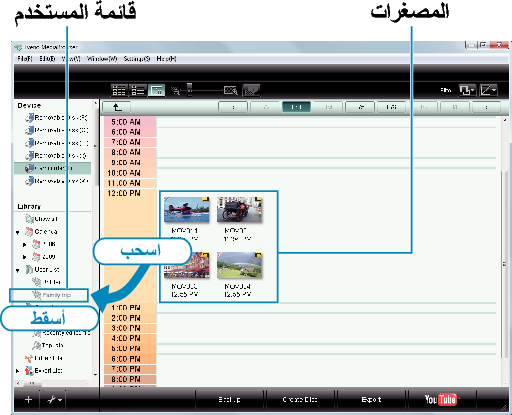The width and height of the screenshot is (512, 415).
Task: Open the File menu
Action: (x=24, y=59)
